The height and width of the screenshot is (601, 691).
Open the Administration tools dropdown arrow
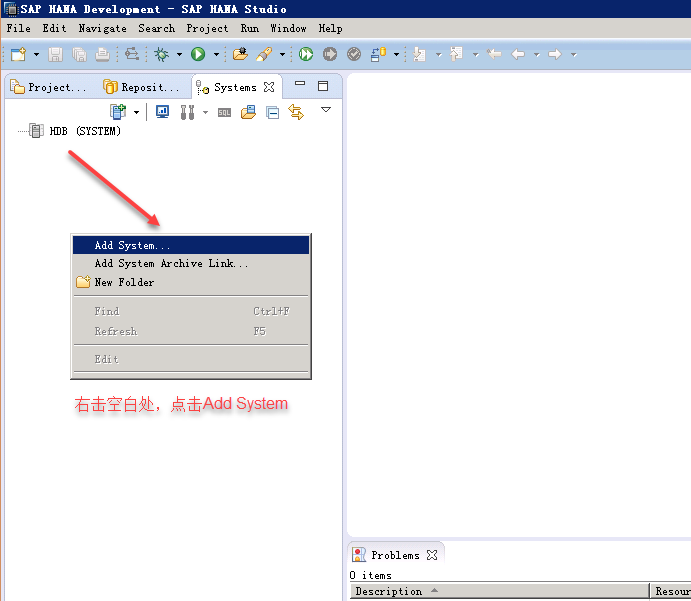tap(205, 112)
